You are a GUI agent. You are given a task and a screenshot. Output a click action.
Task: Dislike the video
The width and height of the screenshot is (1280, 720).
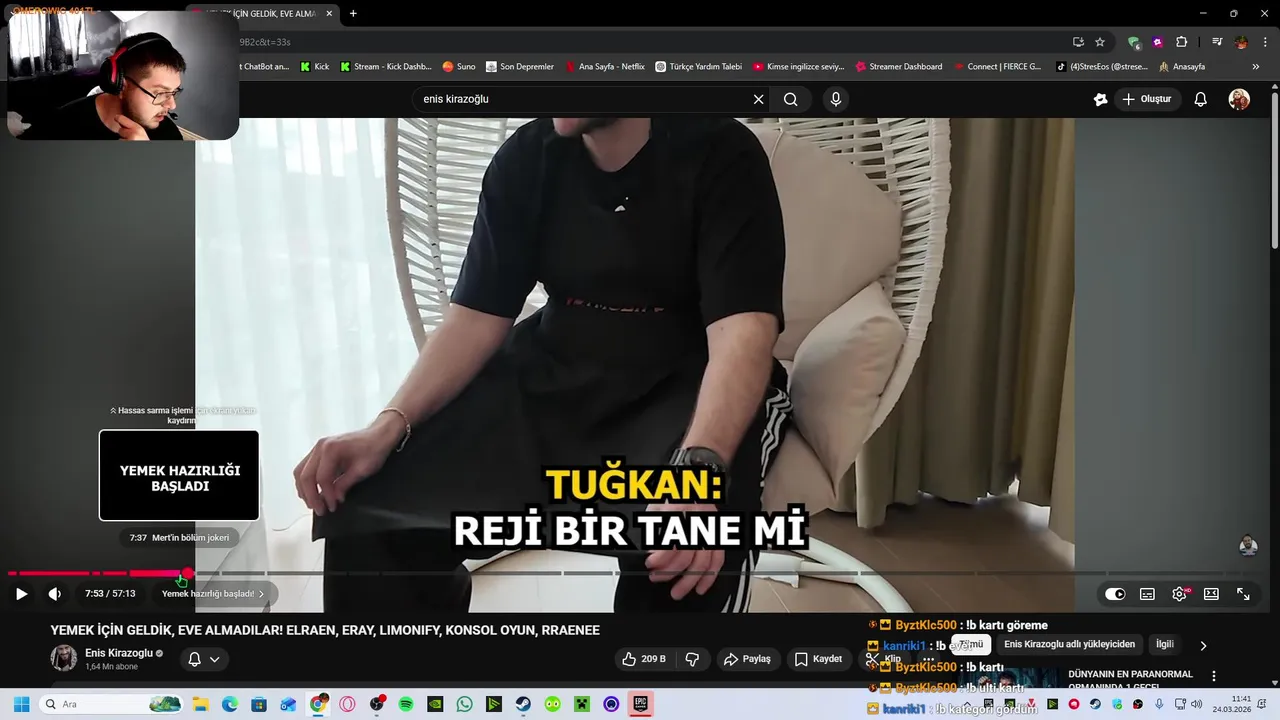point(692,659)
